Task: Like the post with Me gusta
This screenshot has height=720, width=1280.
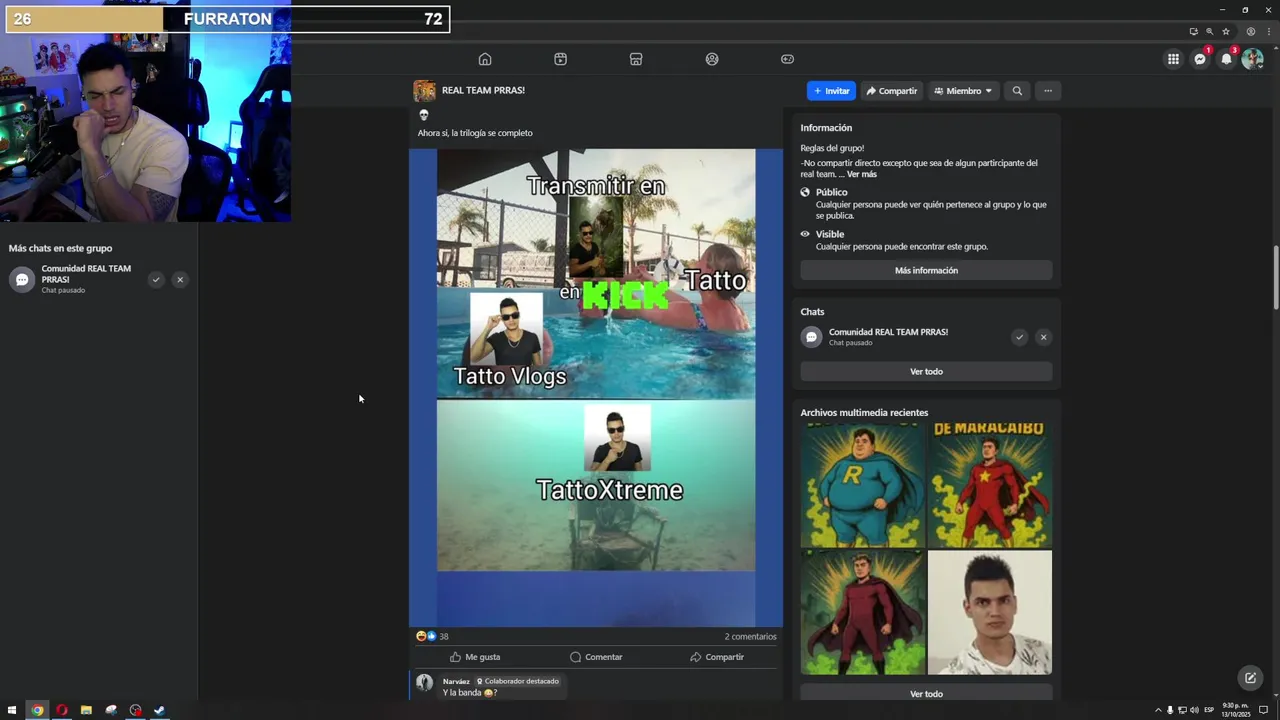Action: [x=475, y=657]
